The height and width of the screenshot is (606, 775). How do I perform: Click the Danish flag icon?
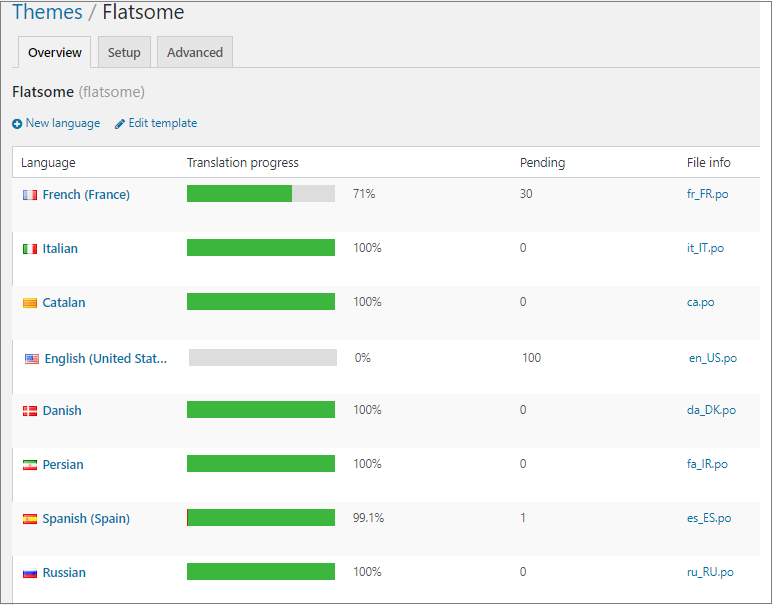click(x=30, y=411)
